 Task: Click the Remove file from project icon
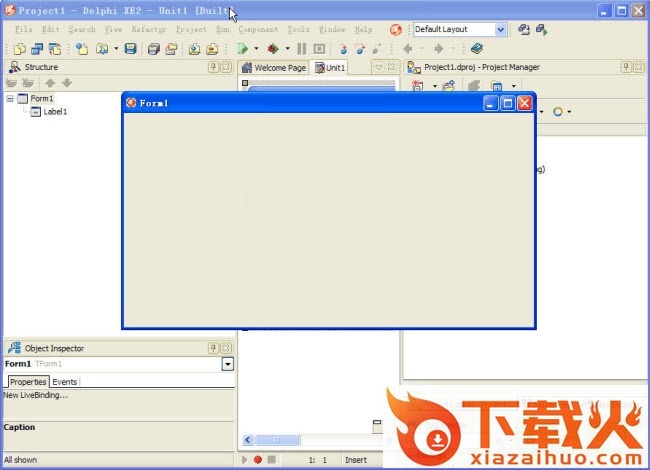coord(212,49)
